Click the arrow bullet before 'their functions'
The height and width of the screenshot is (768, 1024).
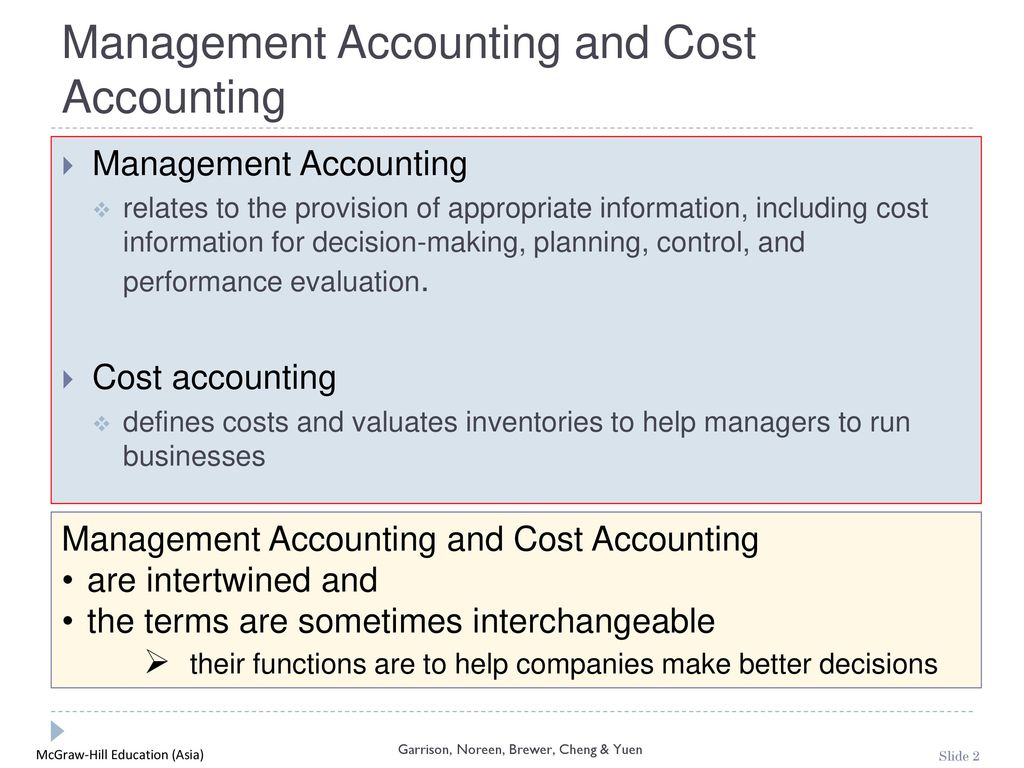point(157,662)
